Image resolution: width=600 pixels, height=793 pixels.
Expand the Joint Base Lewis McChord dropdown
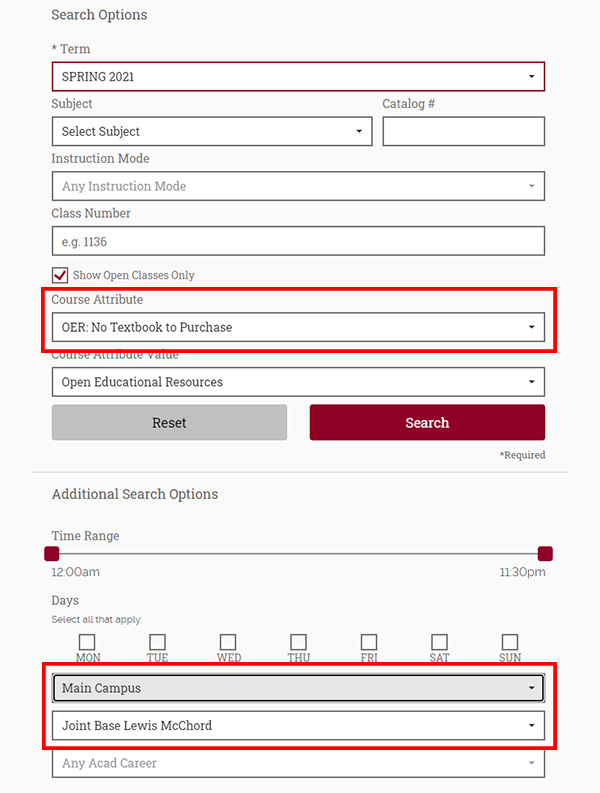[x=298, y=726]
